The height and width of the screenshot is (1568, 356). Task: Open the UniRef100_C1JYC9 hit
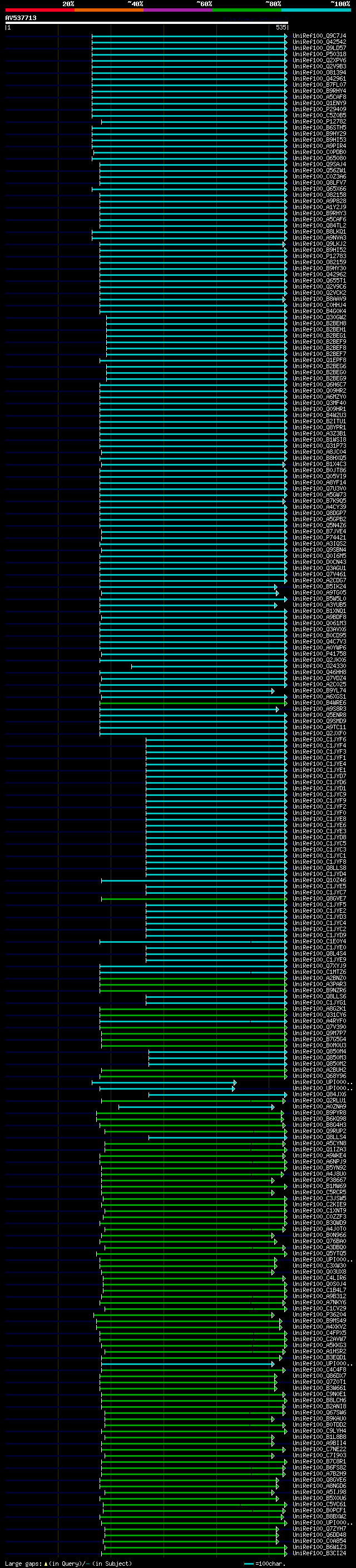[319, 794]
